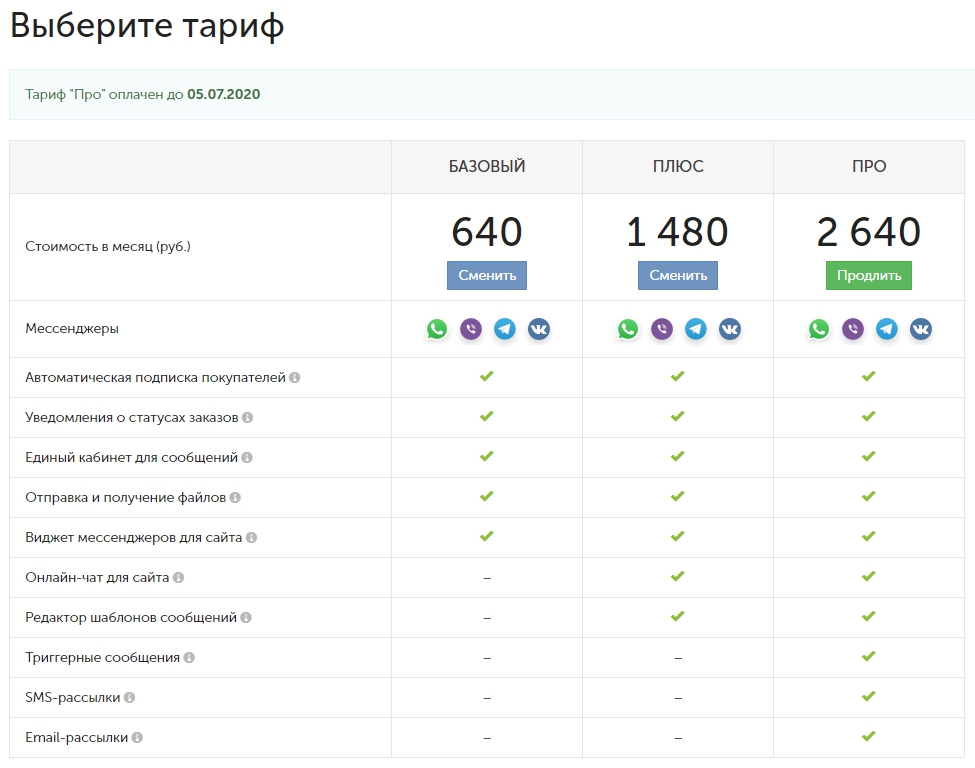Click Viber icon in Плюс column
The height and width of the screenshot is (768, 975).
click(x=662, y=329)
